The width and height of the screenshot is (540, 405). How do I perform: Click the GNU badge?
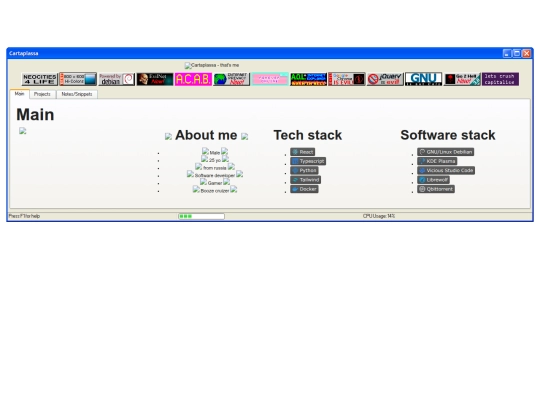click(423, 79)
